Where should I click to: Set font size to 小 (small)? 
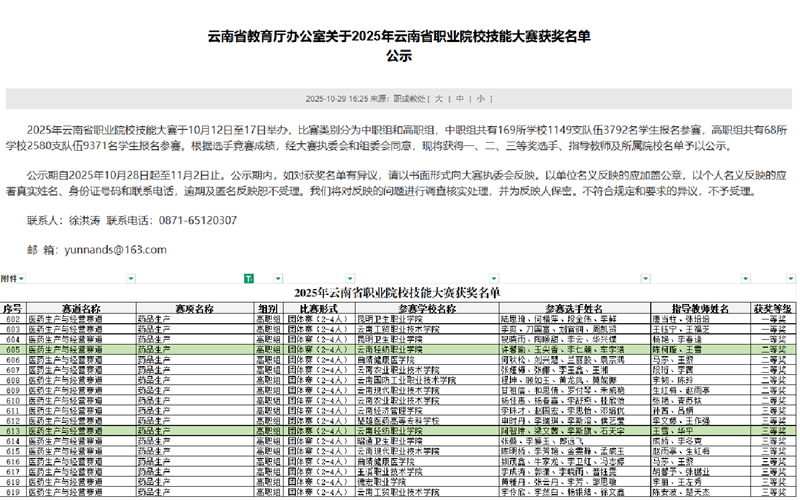pos(480,99)
